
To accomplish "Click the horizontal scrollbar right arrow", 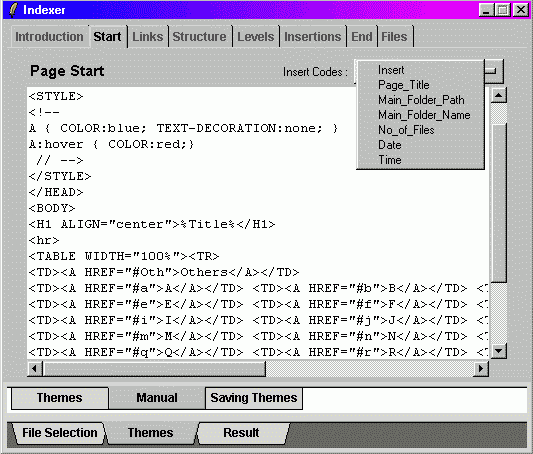I will click(x=481, y=368).
